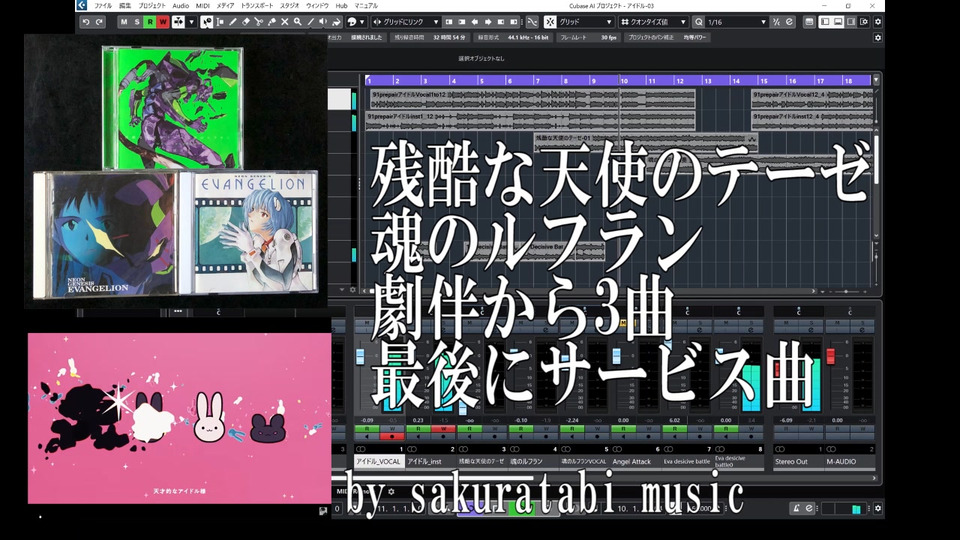Open the Audio menu

point(181,6)
